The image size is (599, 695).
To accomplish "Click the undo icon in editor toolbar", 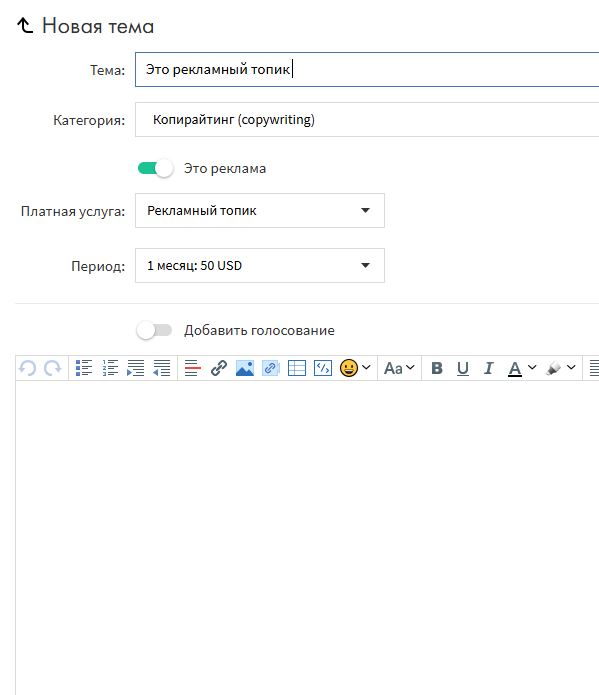I will point(27,368).
